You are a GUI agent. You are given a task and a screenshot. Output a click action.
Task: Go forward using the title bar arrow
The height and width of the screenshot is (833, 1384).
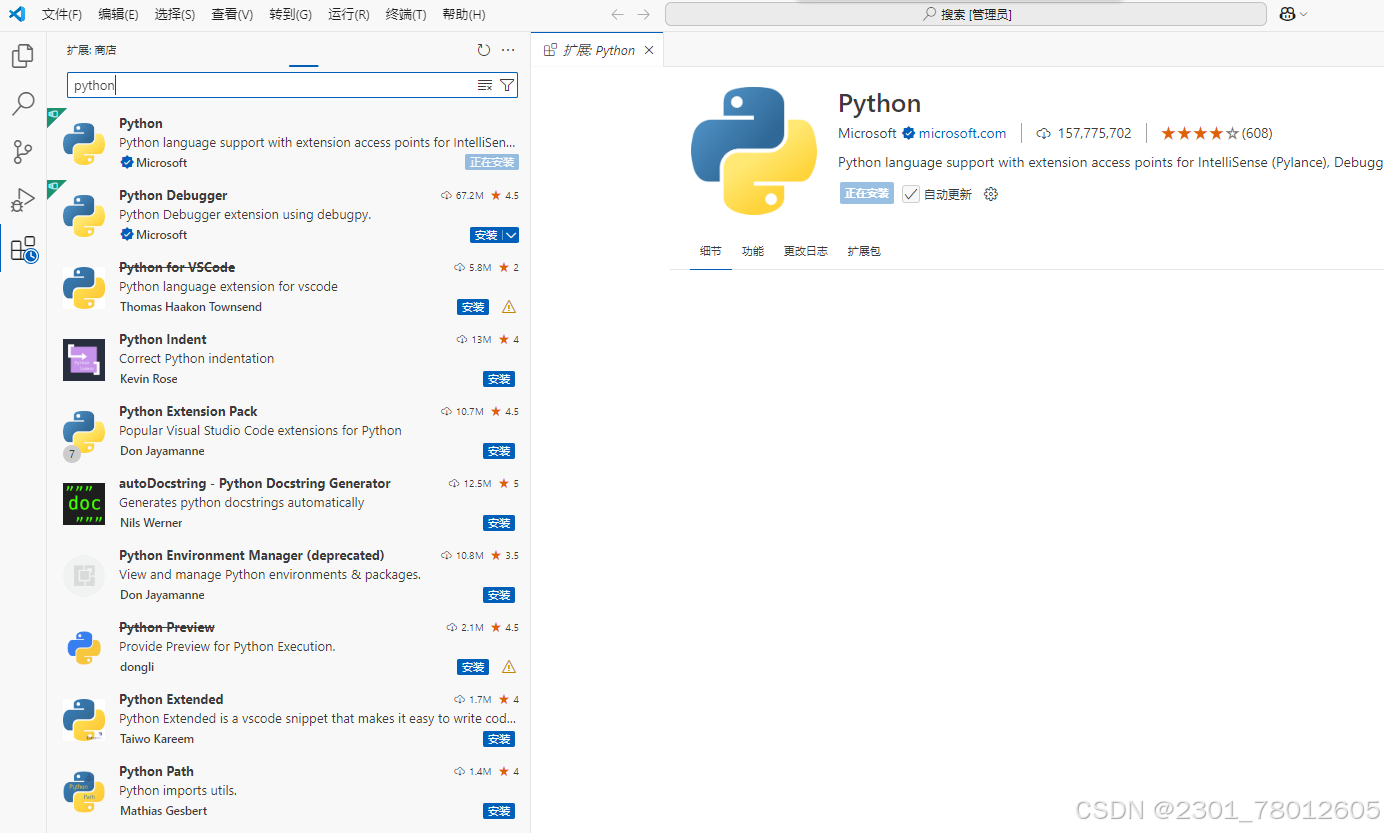[x=643, y=14]
